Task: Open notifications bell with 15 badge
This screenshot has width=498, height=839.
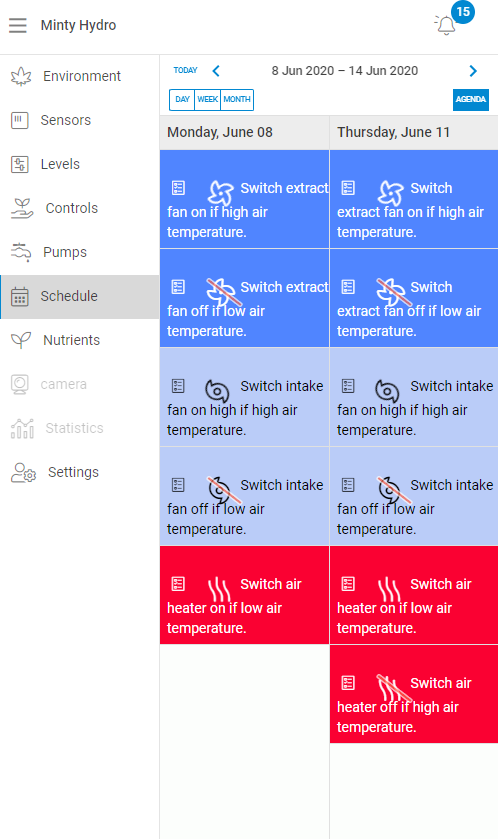Action: (446, 25)
